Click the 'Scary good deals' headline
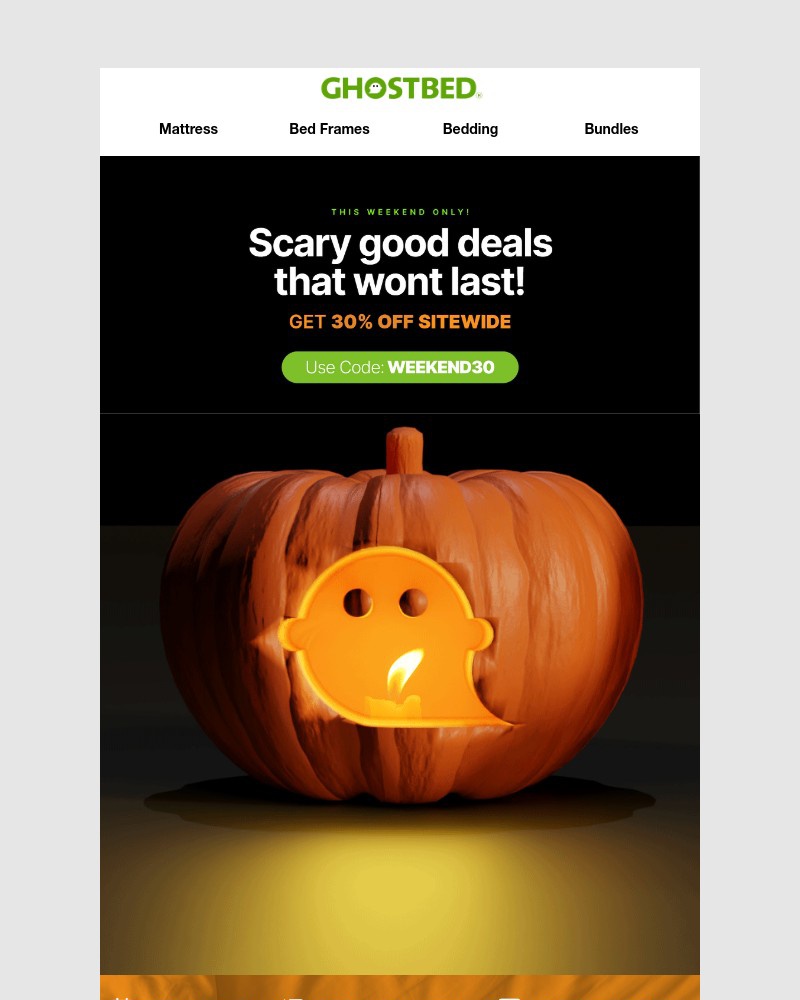Image resolution: width=800 pixels, height=1000 pixels. pyautogui.click(x=400, y=244)
